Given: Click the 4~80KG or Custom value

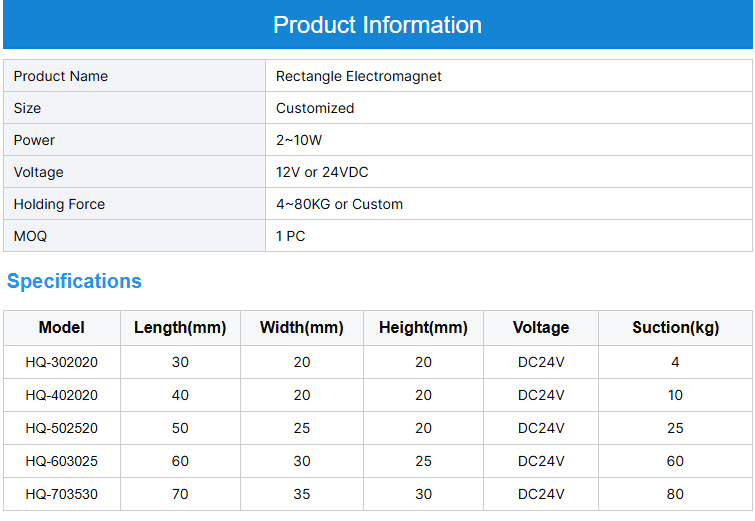Looking at the screenshot, I should tap(339, 204).
